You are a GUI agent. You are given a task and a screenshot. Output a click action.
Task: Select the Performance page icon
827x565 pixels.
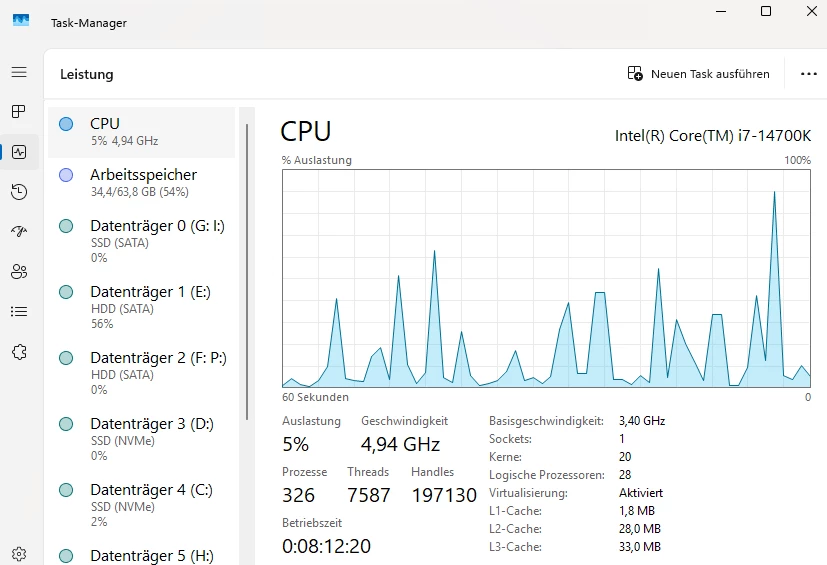tap(19, 152)
